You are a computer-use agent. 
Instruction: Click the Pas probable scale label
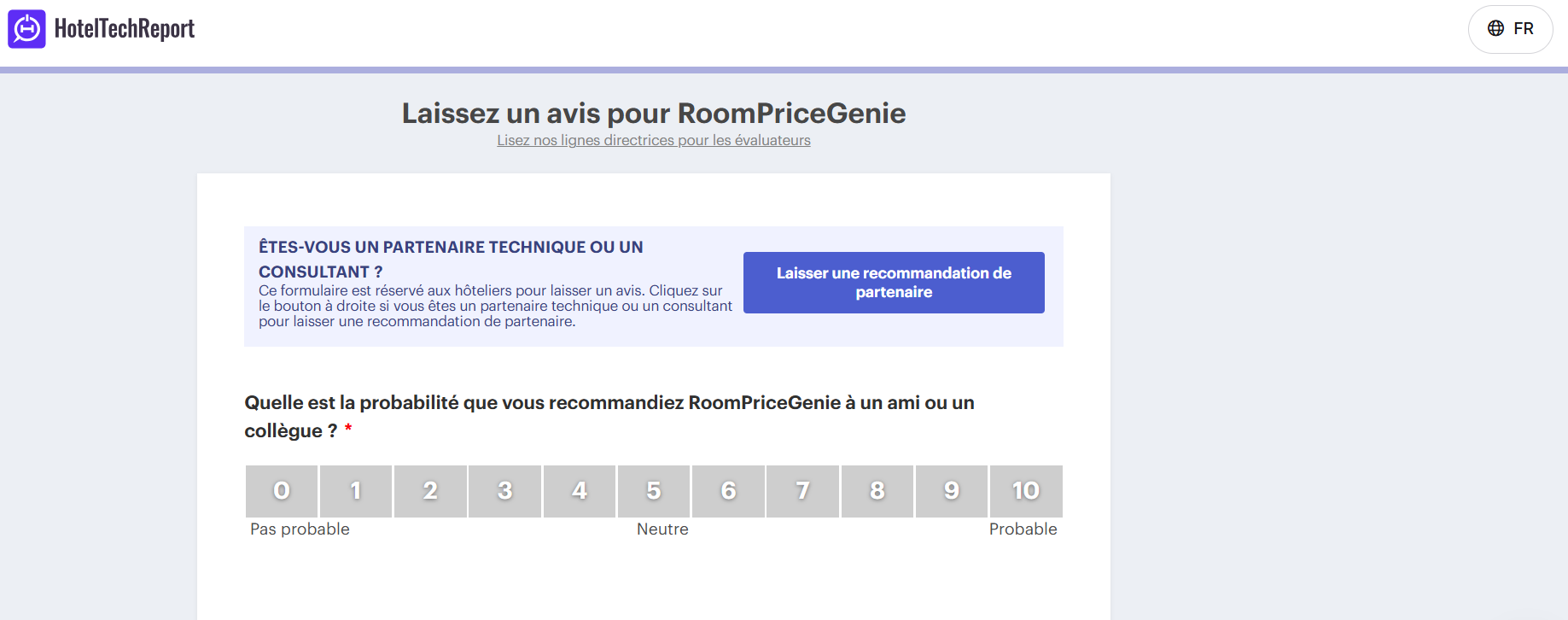click(x=300, y=529)
